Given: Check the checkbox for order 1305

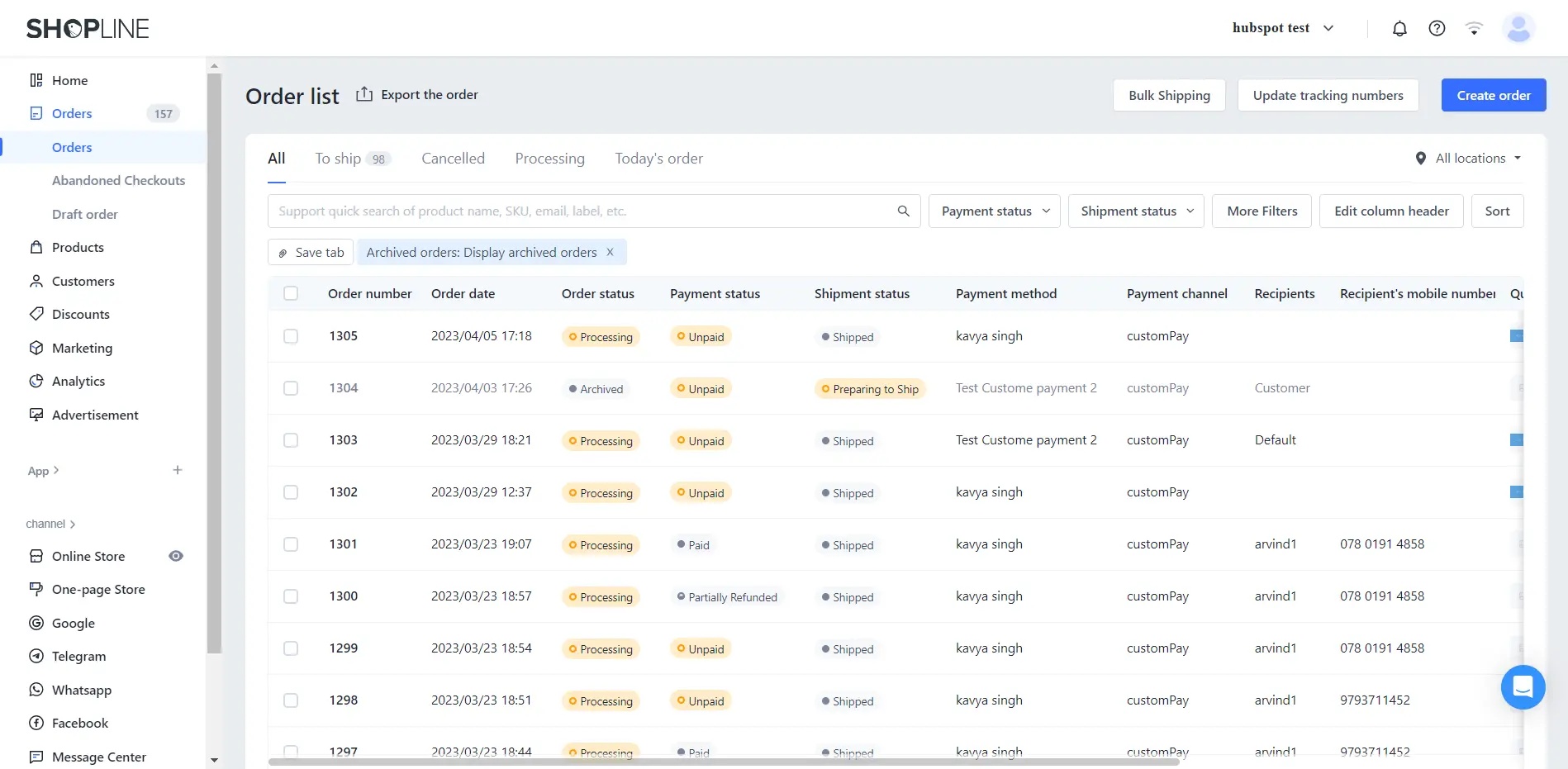Looking at the screenshot, I should [291, 336].
